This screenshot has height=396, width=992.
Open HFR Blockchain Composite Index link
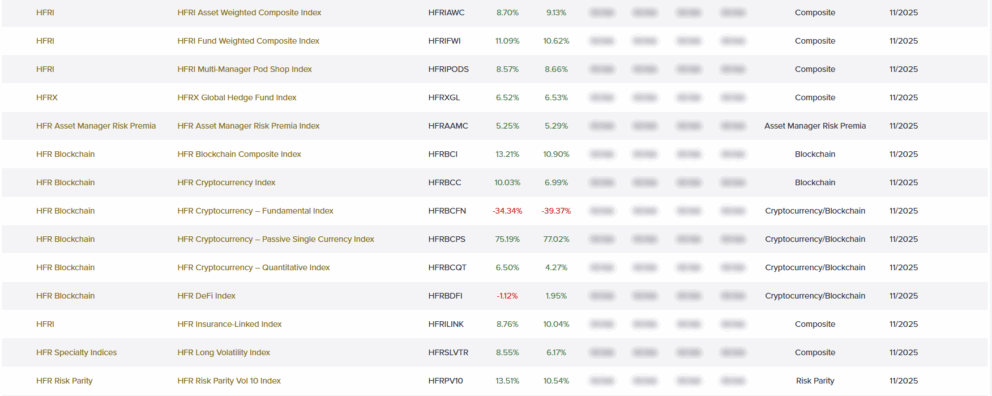coord(239,154)
